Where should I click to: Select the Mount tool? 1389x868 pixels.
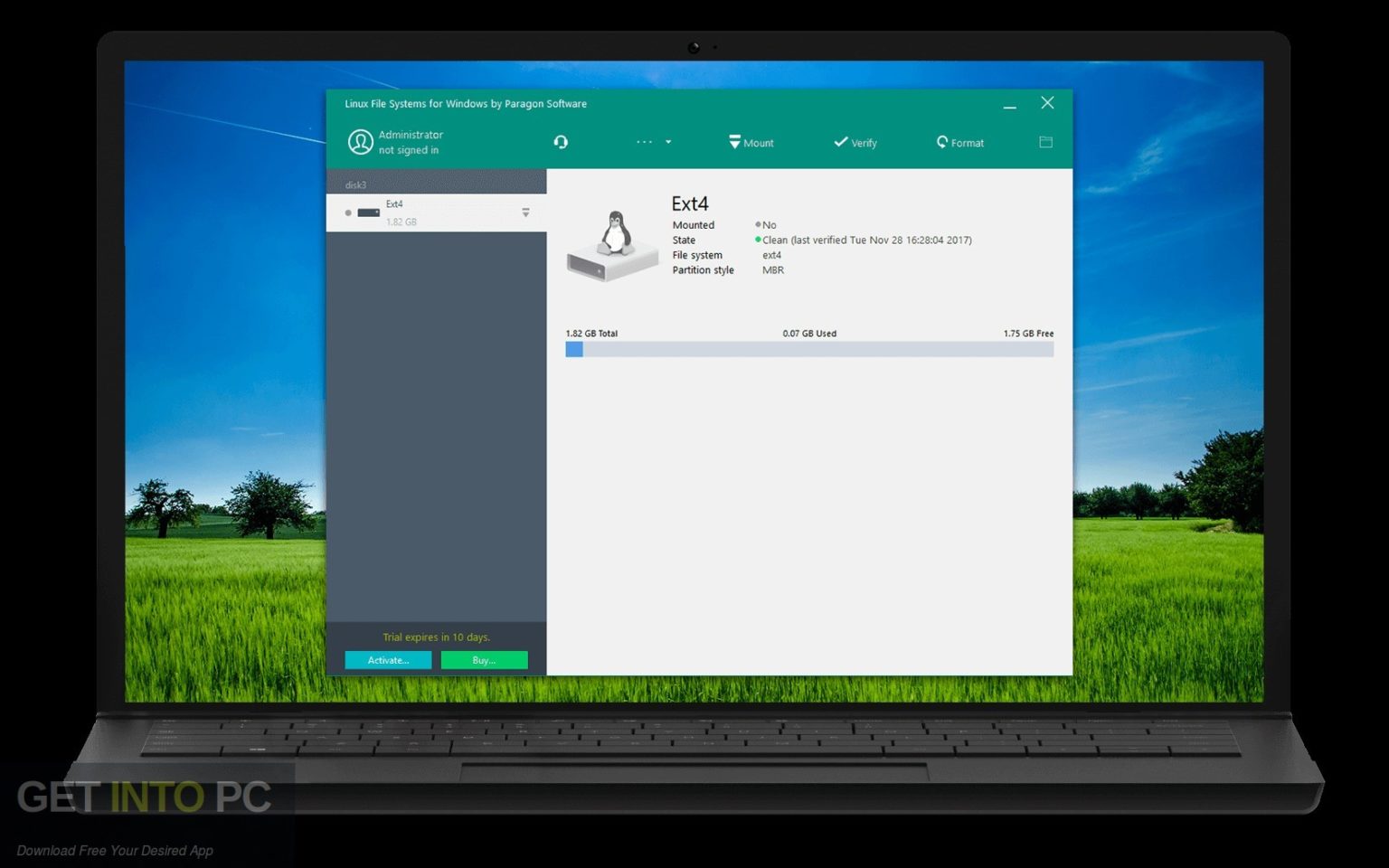click(751, 142)
